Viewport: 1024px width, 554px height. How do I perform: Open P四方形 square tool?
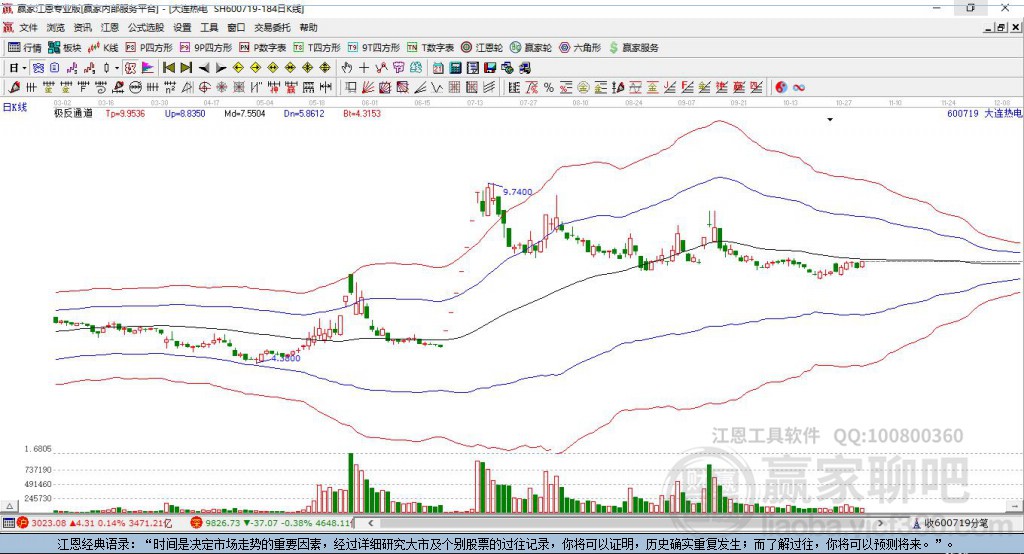pos(149,48)
